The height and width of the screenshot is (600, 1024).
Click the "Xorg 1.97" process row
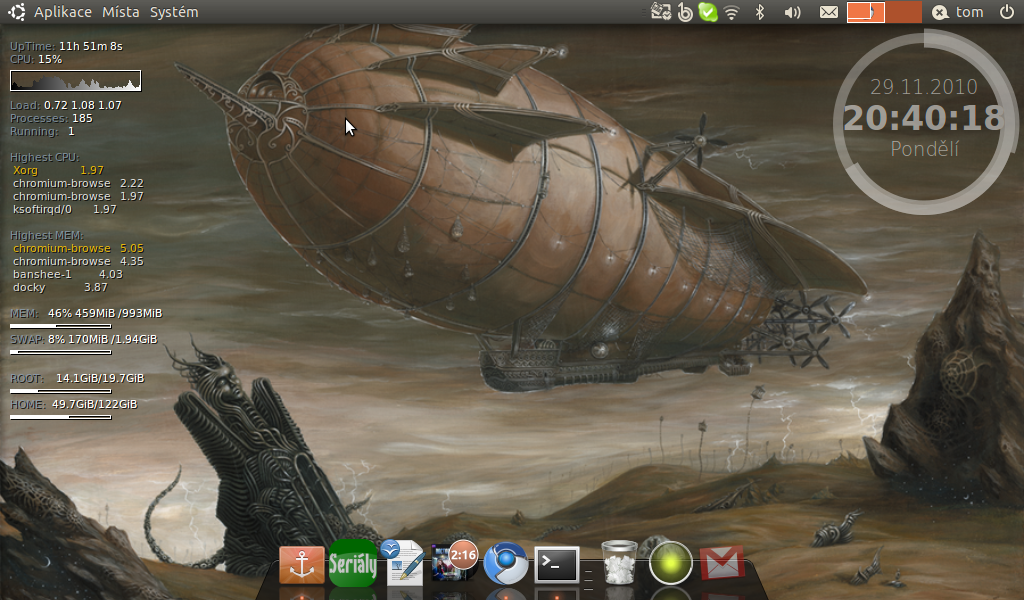(58, 170)
